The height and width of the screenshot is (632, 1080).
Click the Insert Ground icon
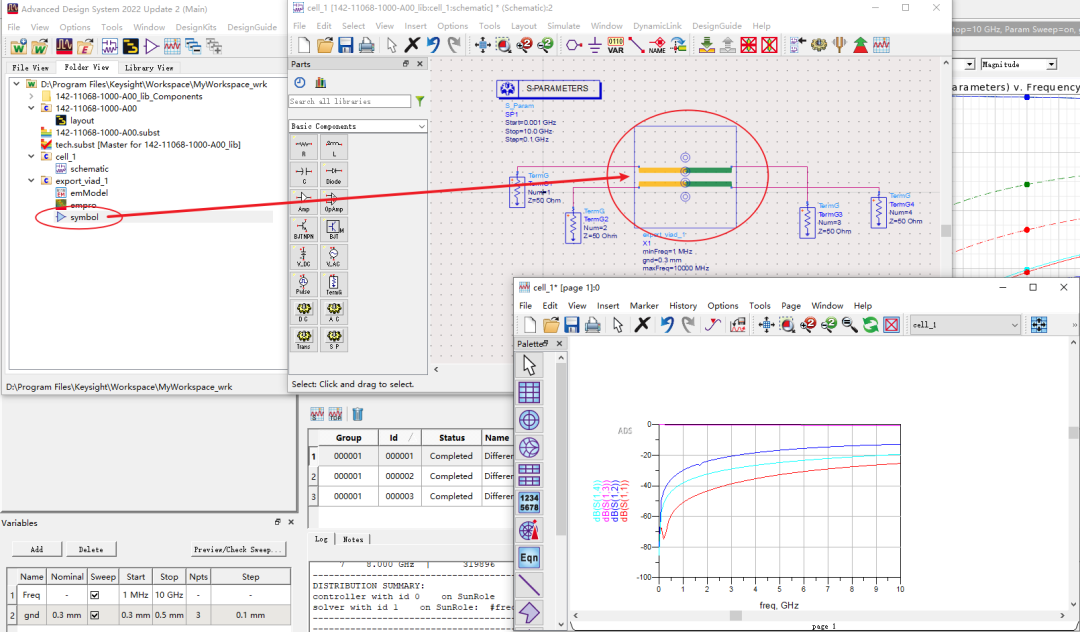pyautogui.click(x=595, y=45)
